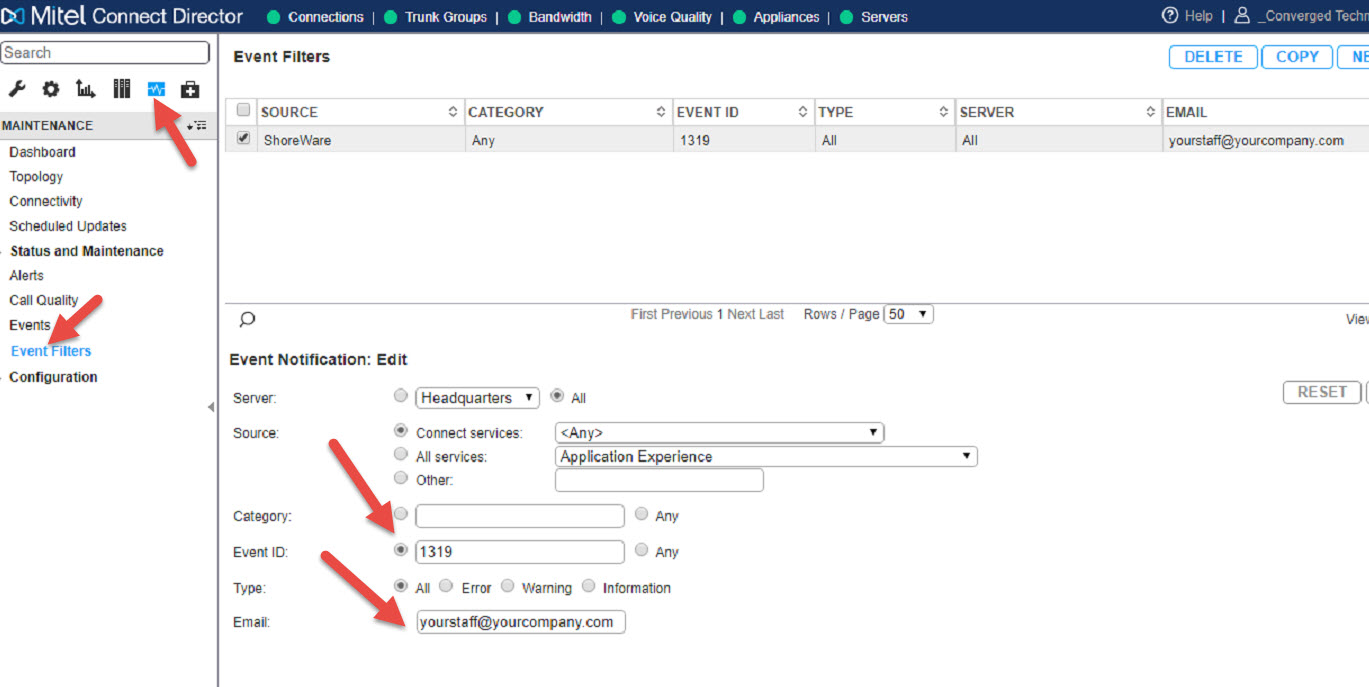The height and width of the screenshot is (687, 1369).
Task: Select the Type Warning radio button
Action: [508, 586]
